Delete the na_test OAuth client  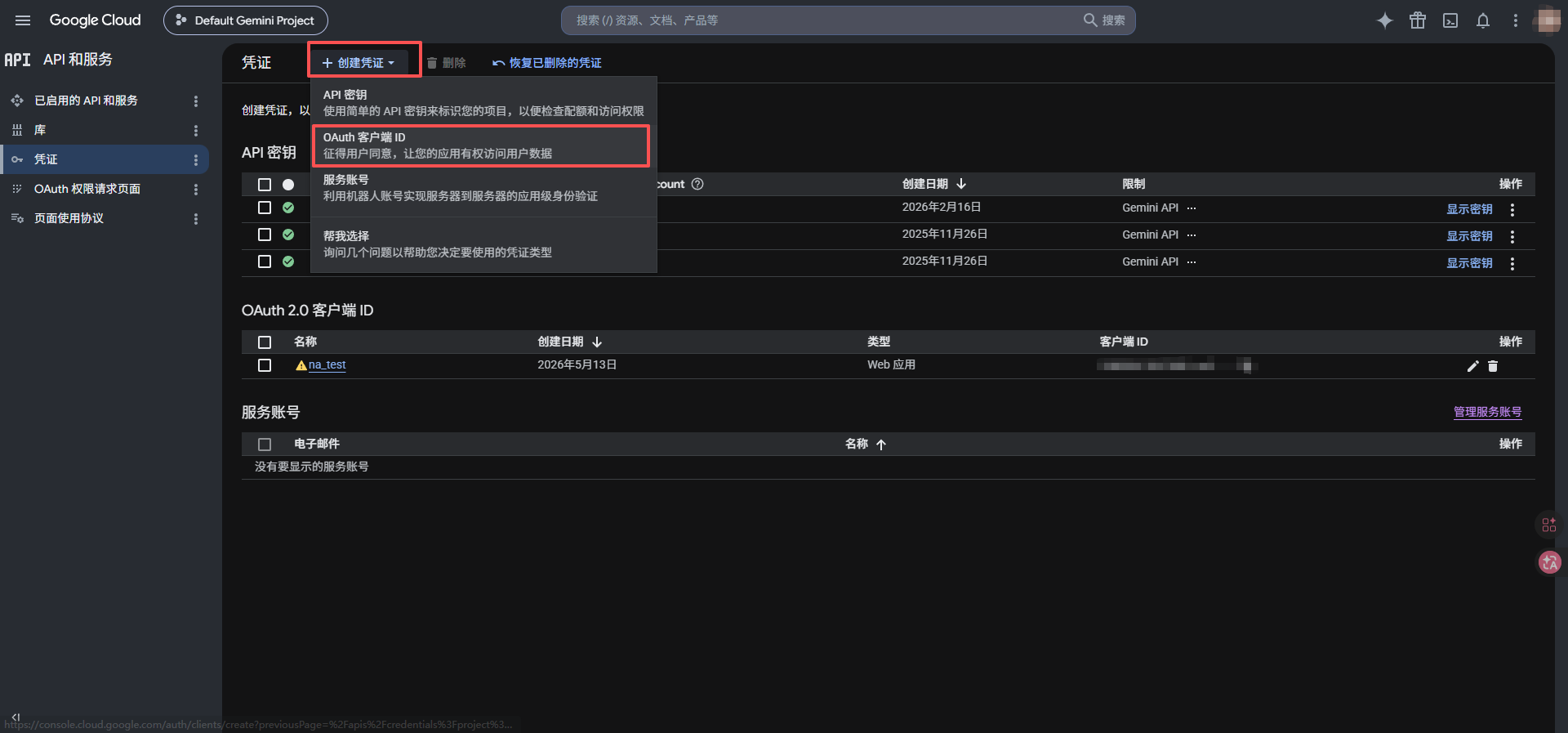click(1493, 366)
